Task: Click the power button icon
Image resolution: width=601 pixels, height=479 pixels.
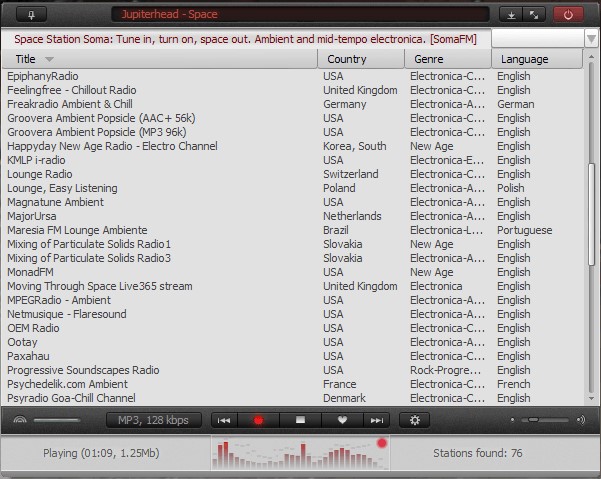Action: (x=568, y=14)
